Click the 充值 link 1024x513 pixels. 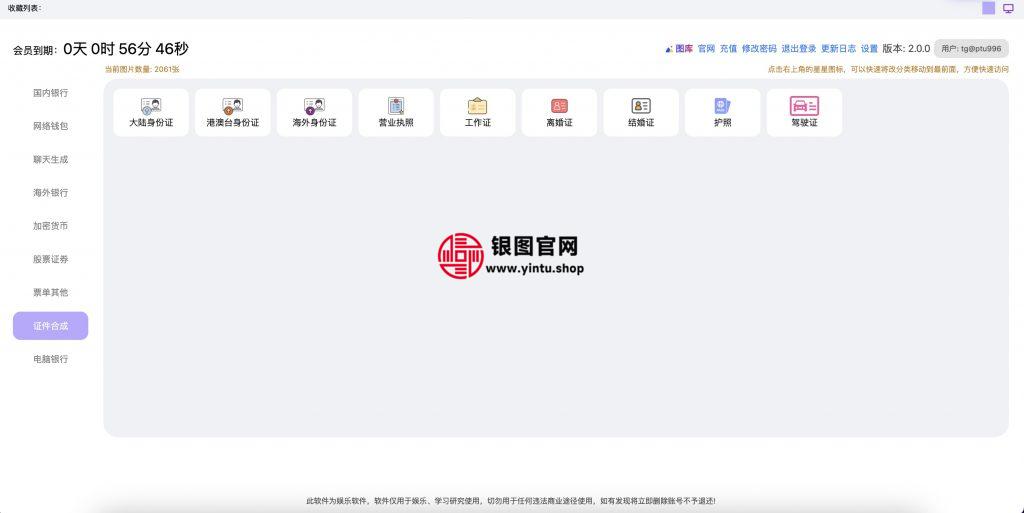(728, 49)
